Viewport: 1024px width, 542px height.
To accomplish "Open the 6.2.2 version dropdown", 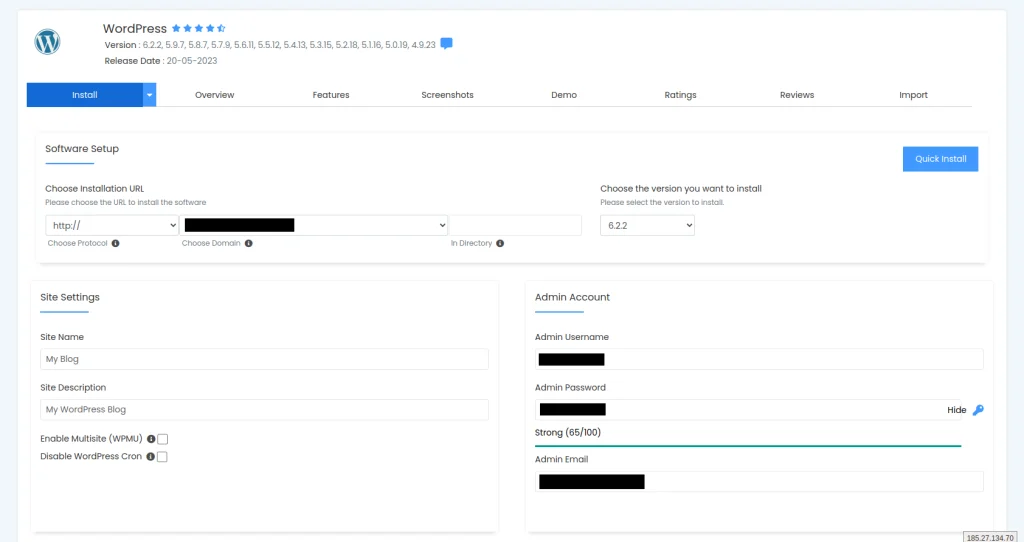I will point(647,225).
